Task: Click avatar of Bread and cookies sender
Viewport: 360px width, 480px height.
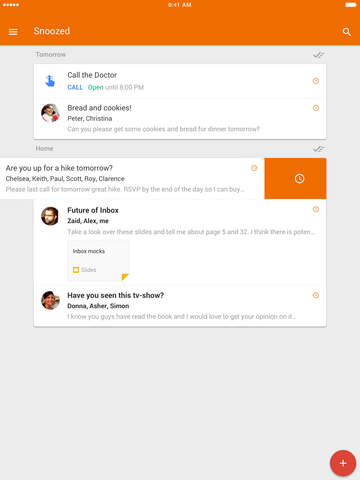Action: point(50,113)
